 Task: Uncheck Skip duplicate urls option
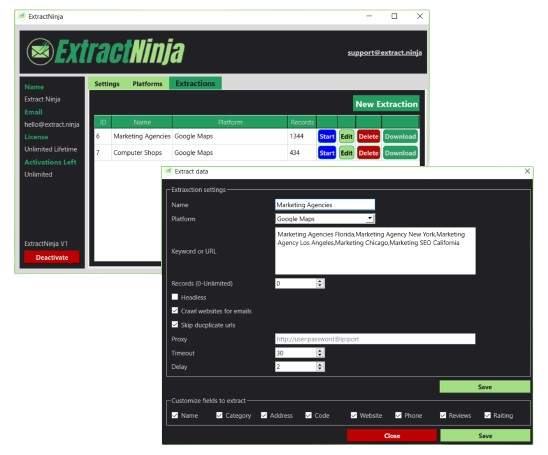coord(175,325)
